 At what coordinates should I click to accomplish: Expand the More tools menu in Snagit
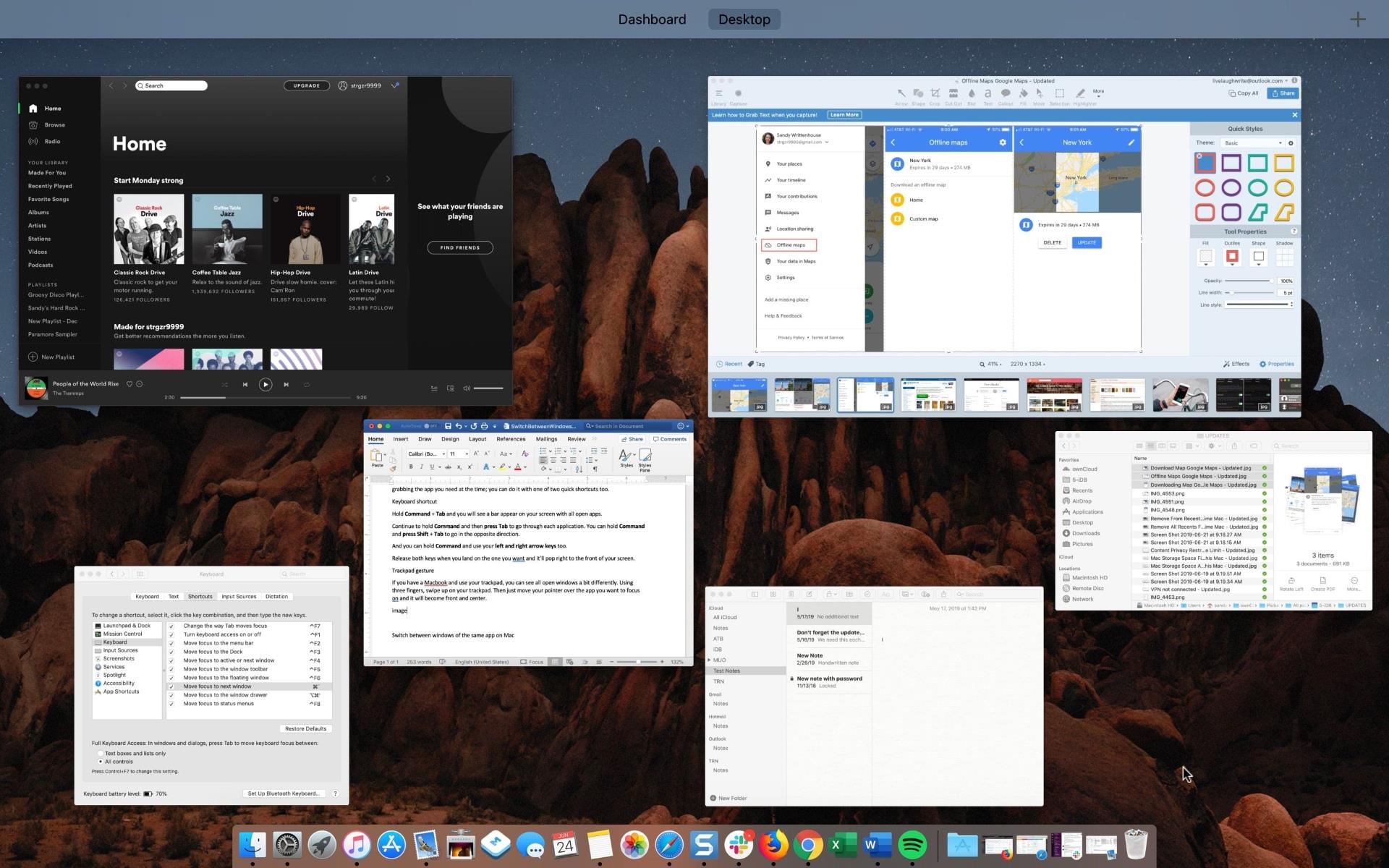pos(1098,93)
